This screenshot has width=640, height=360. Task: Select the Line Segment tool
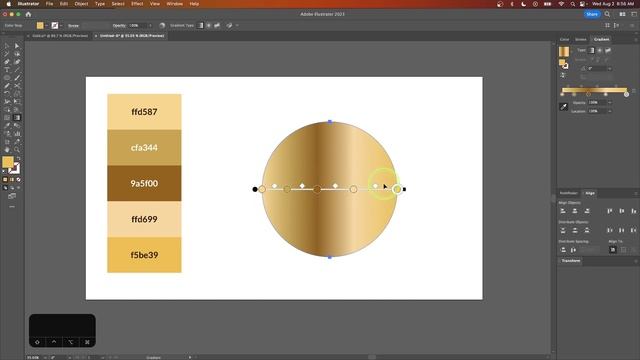click(x=17, y=70)
